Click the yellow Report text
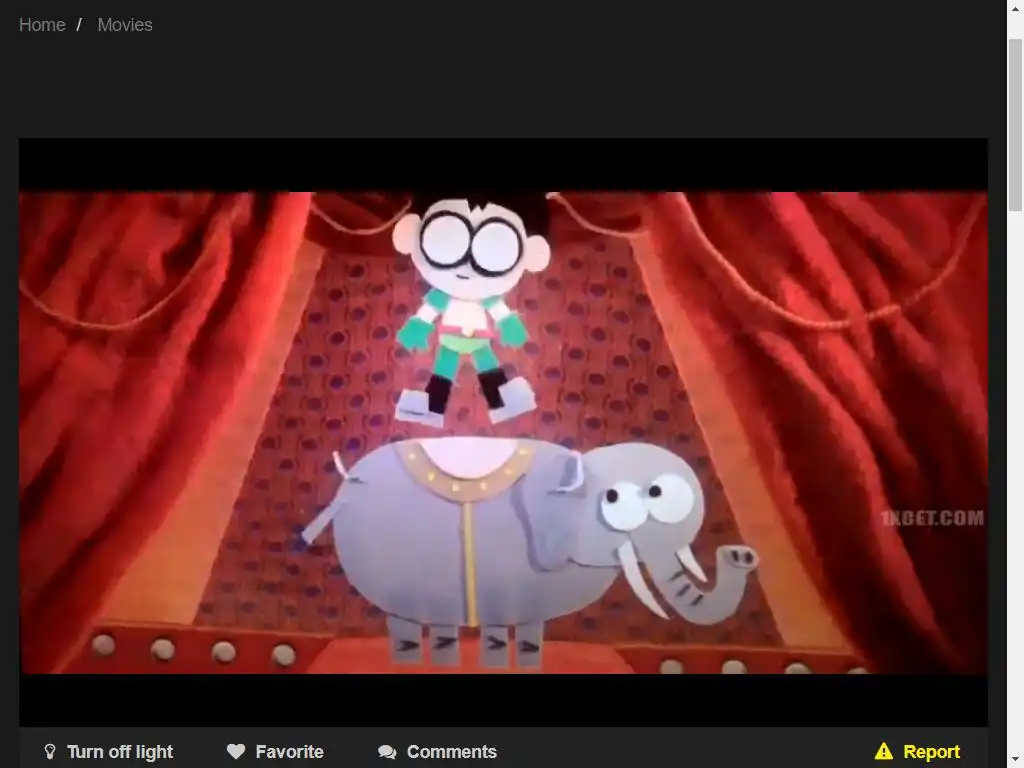Image resolution: width=1024 pixels, height=768 pixels. (931, 752)
